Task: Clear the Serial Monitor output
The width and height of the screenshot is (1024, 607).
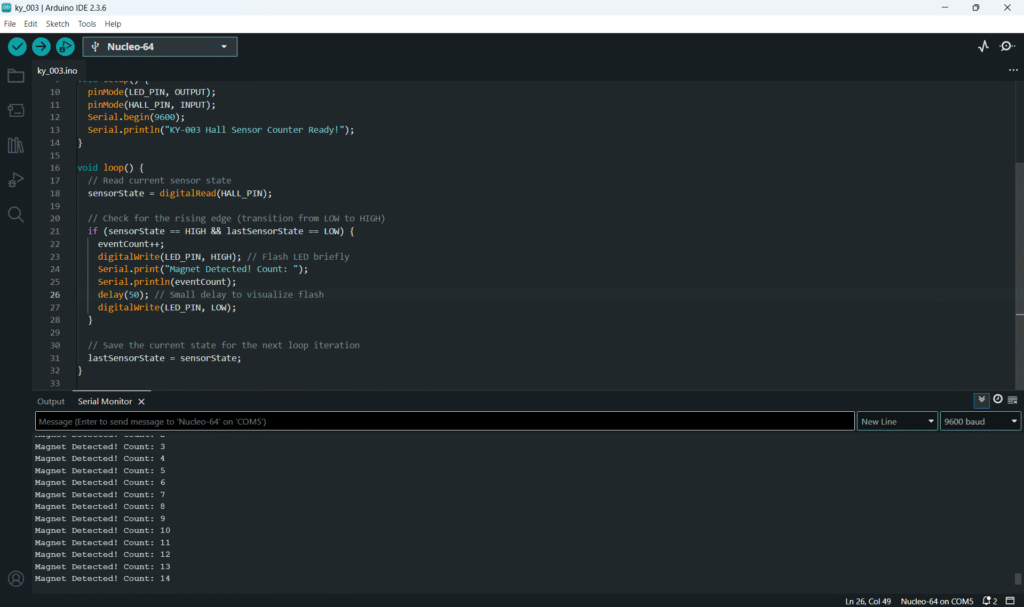Action: coord(1013,400)
